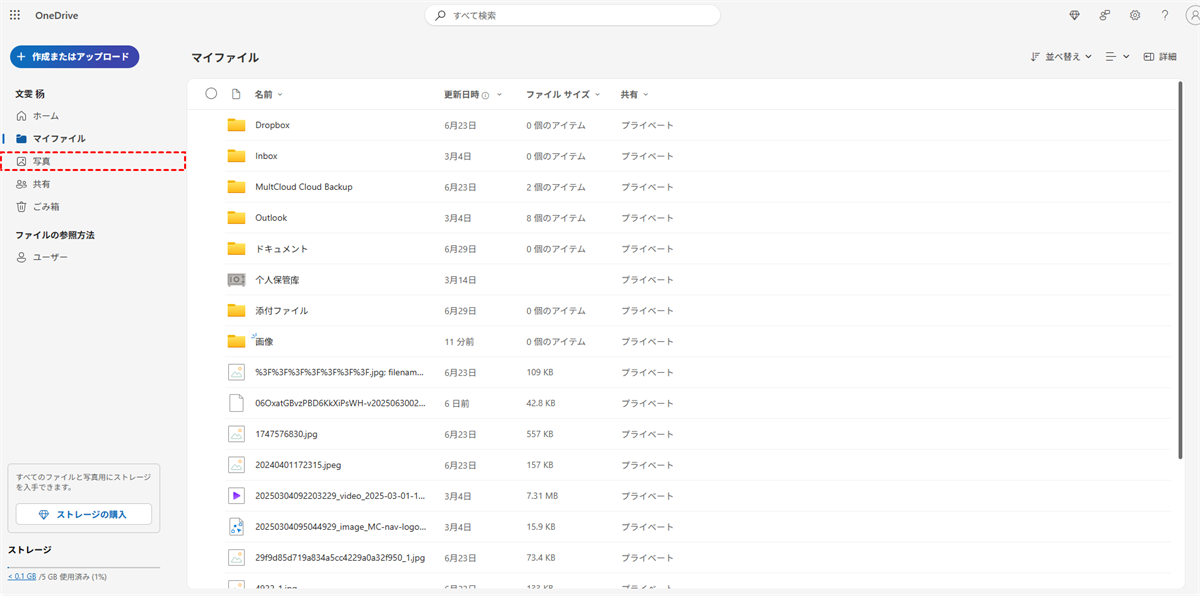Image resolution: width=1200 pixels, height=596 pixels.
Task: Toggle the select-all circle checkbox in header
Action: pyautogui.click(x=211, y=94)
